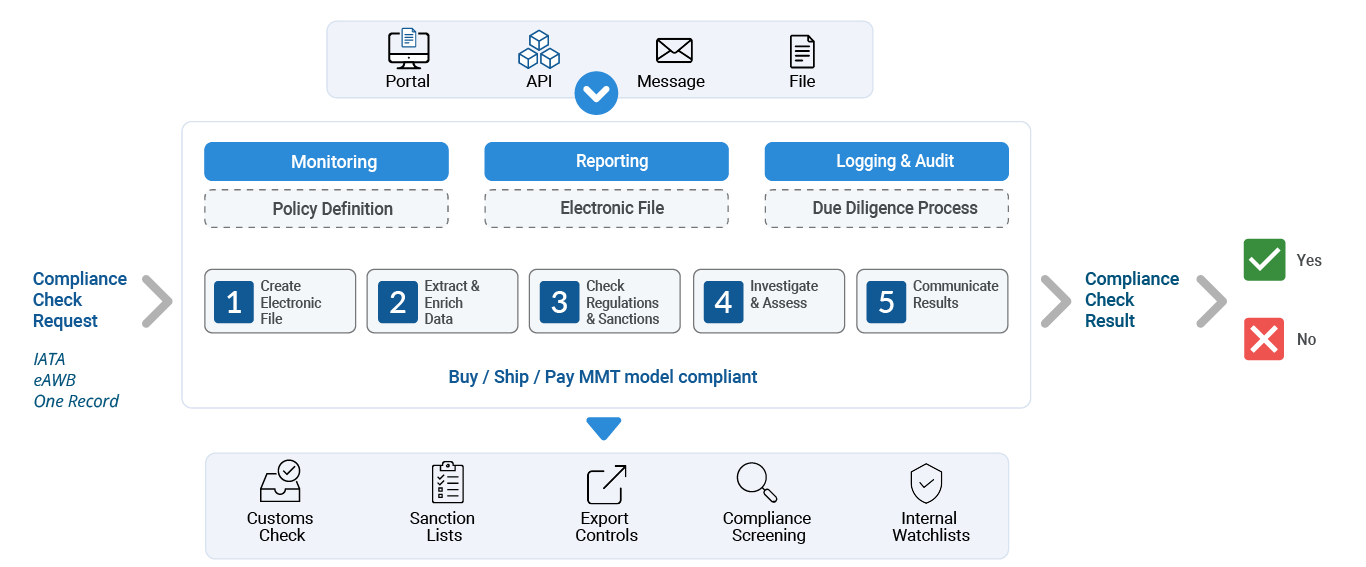Click the Internal Watchlists label
1366x567 pixels.
coord(930,526)
